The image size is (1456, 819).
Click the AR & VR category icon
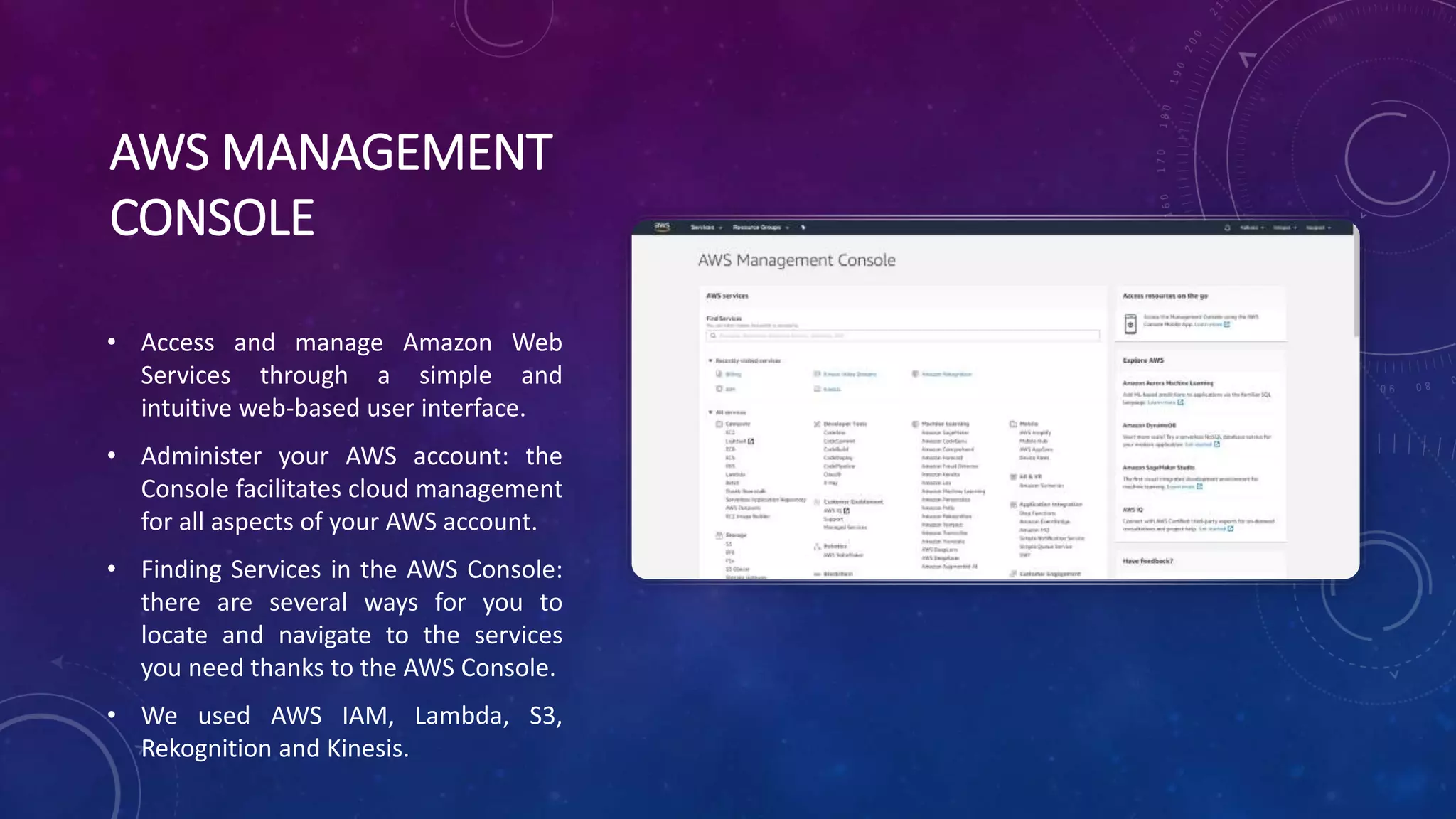1013,477
